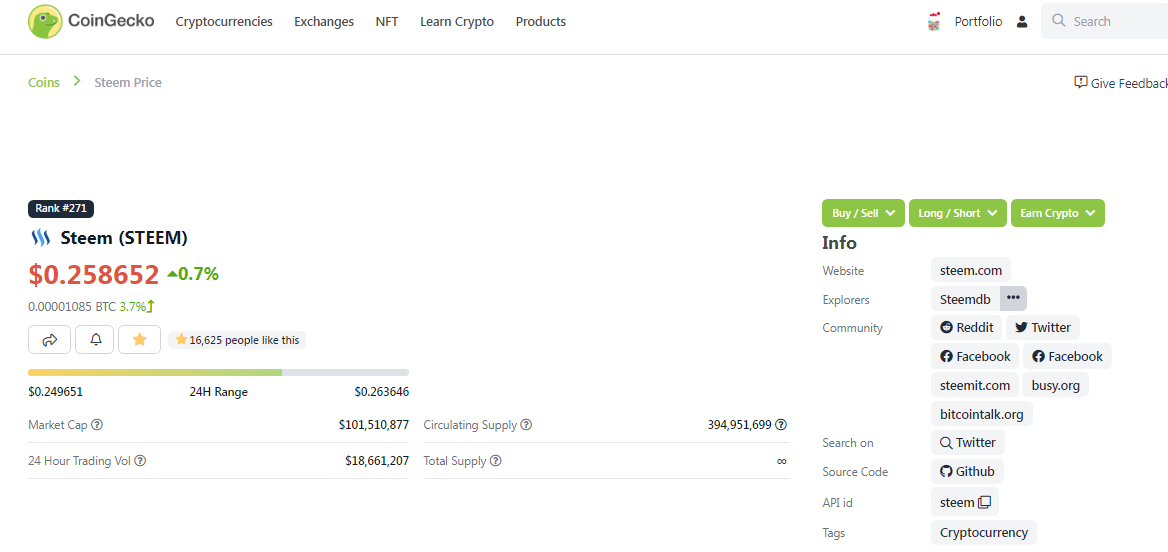This screenshot has width=1168, height=552.
Task: Click the search magnifier icon
Action: click(x=1058, y=21)
